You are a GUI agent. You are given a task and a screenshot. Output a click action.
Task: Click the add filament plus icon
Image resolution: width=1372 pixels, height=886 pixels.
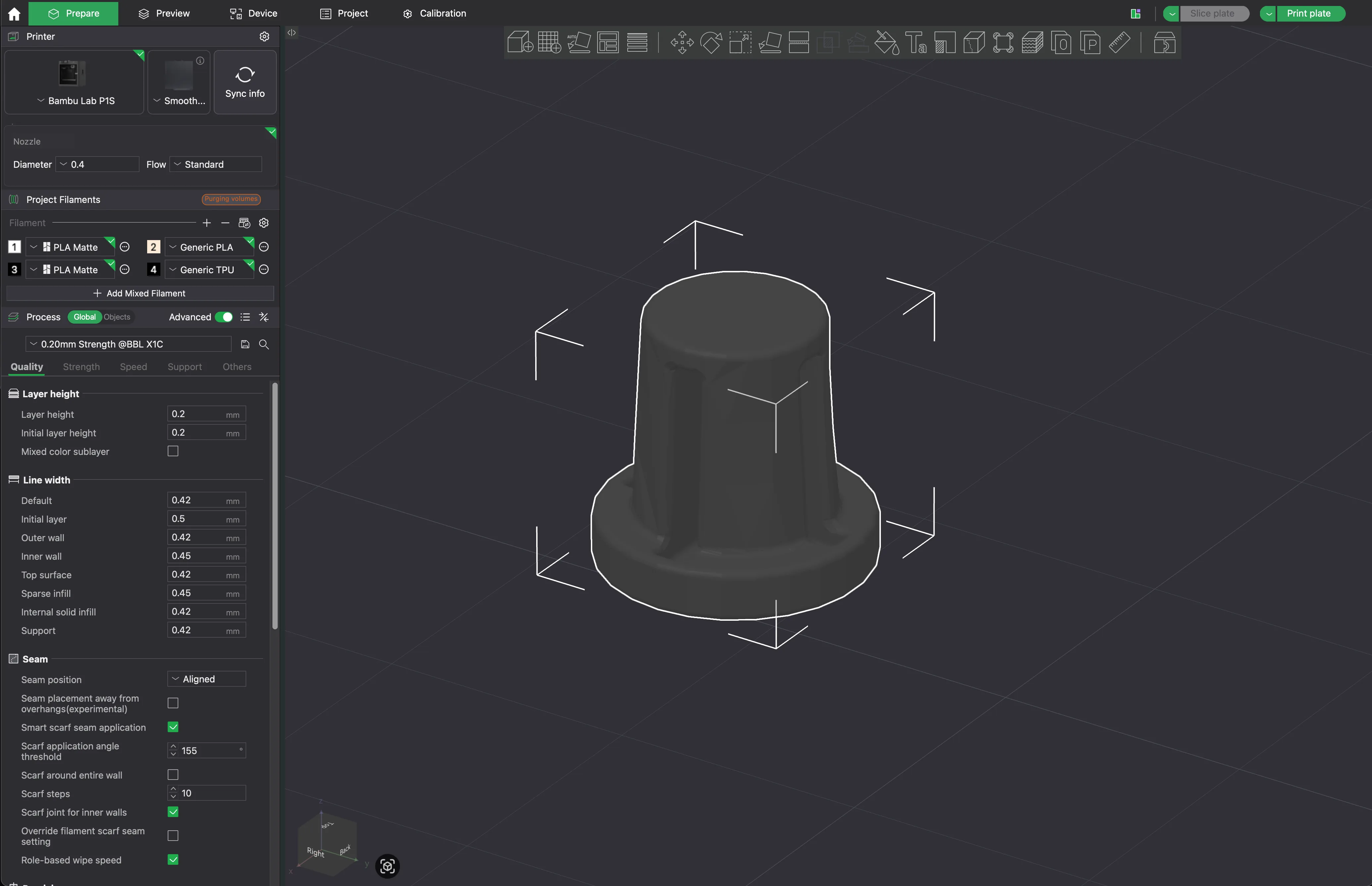[207, 222]
